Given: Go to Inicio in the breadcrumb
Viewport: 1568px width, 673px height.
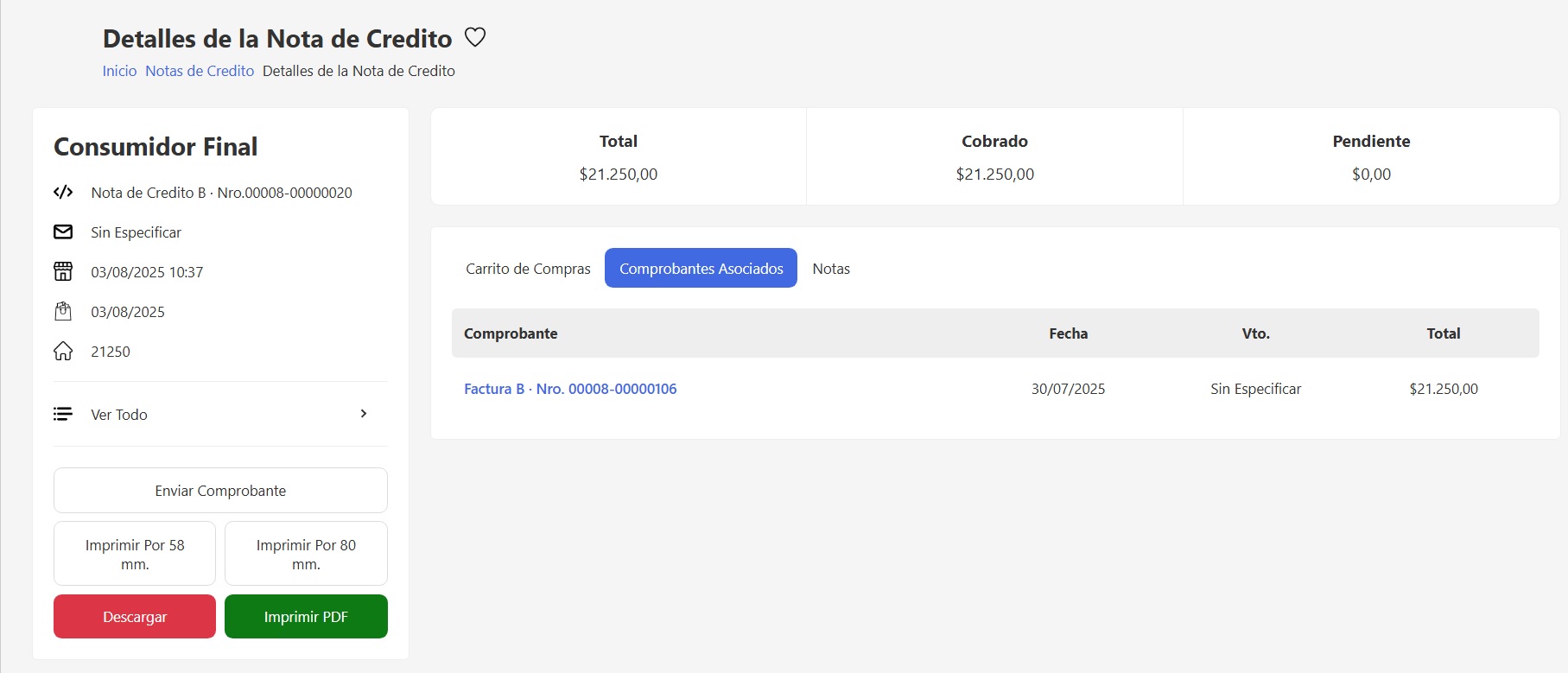Looking at the screenshot, I should point(119,71).
